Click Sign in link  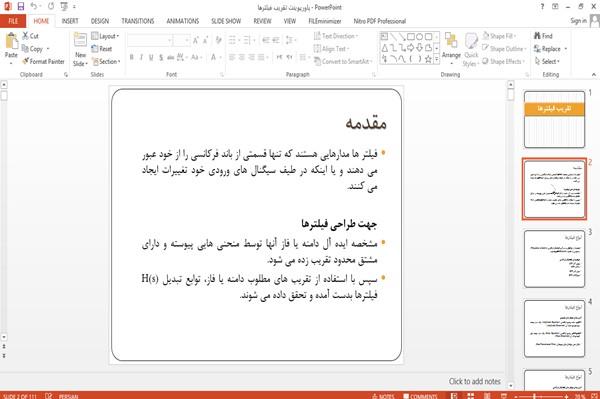578,21
